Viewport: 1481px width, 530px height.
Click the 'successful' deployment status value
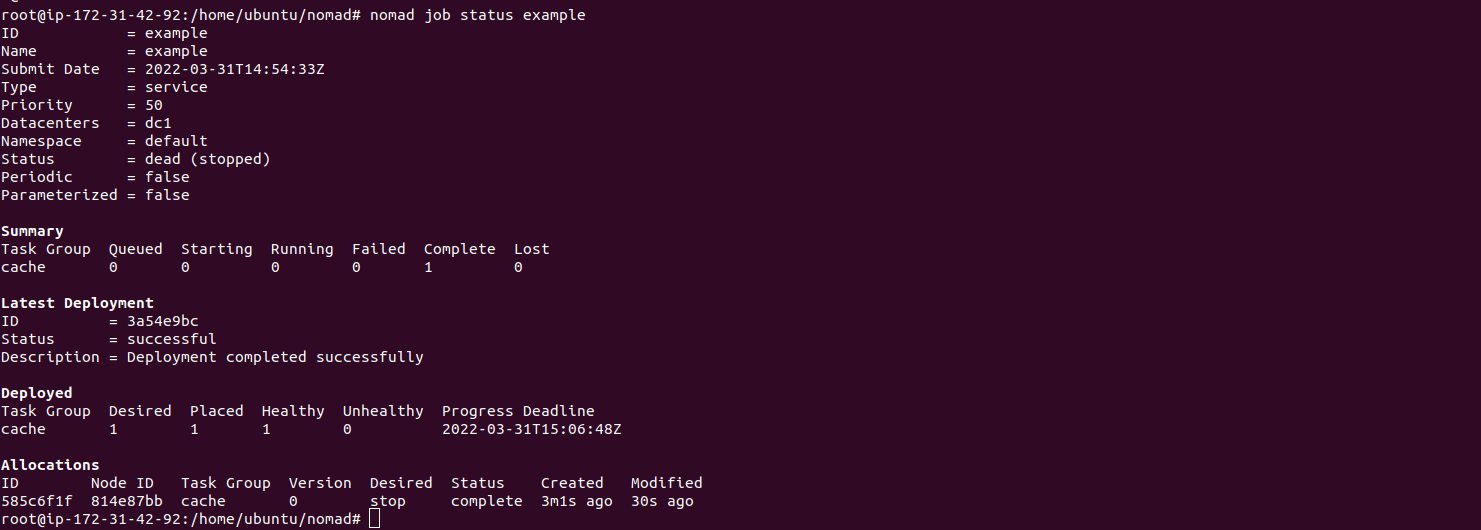pyautogui.click(x=172, y=339)
